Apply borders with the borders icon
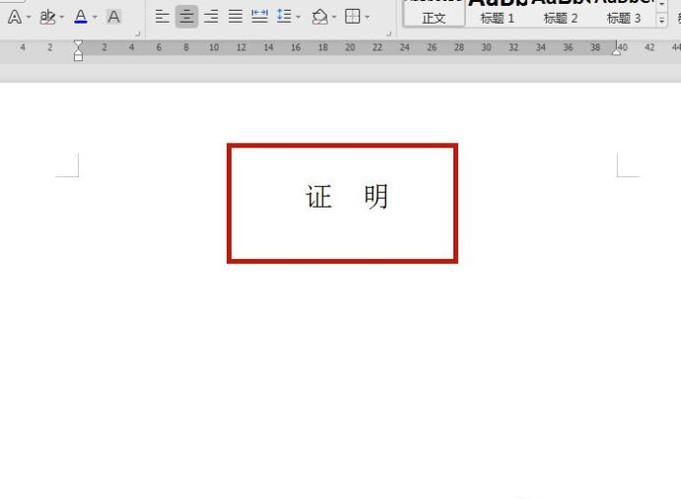Image resolution: width=681 pixels, height=499 pixels. pos(352,17)
